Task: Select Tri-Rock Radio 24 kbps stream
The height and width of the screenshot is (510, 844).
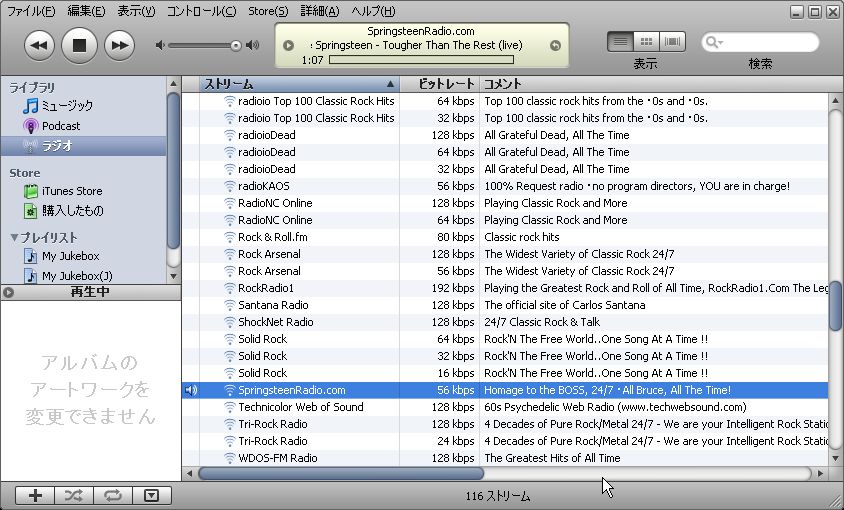Action: 505,441
